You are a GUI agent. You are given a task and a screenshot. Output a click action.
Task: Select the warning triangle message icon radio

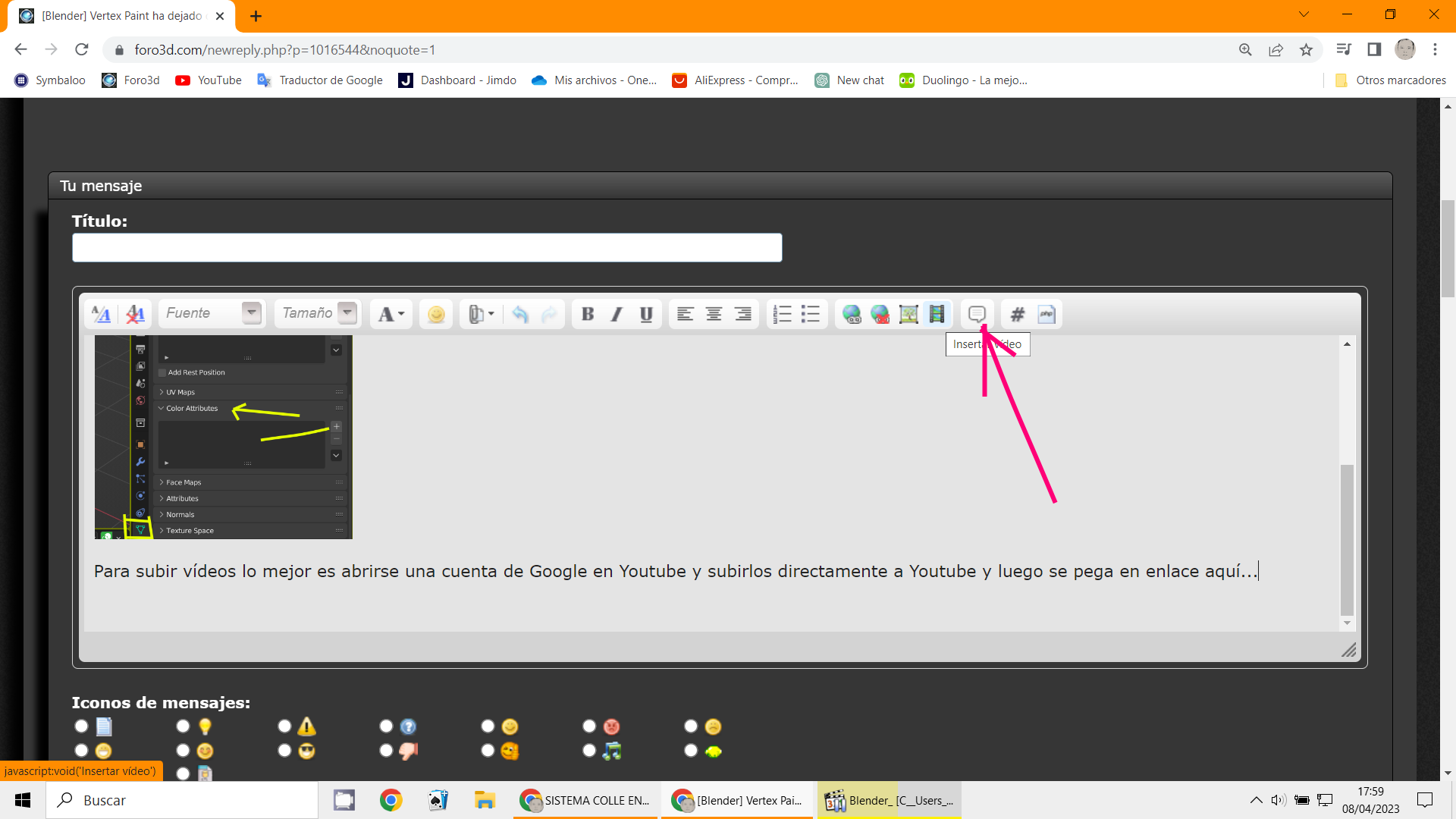(284, 726)
